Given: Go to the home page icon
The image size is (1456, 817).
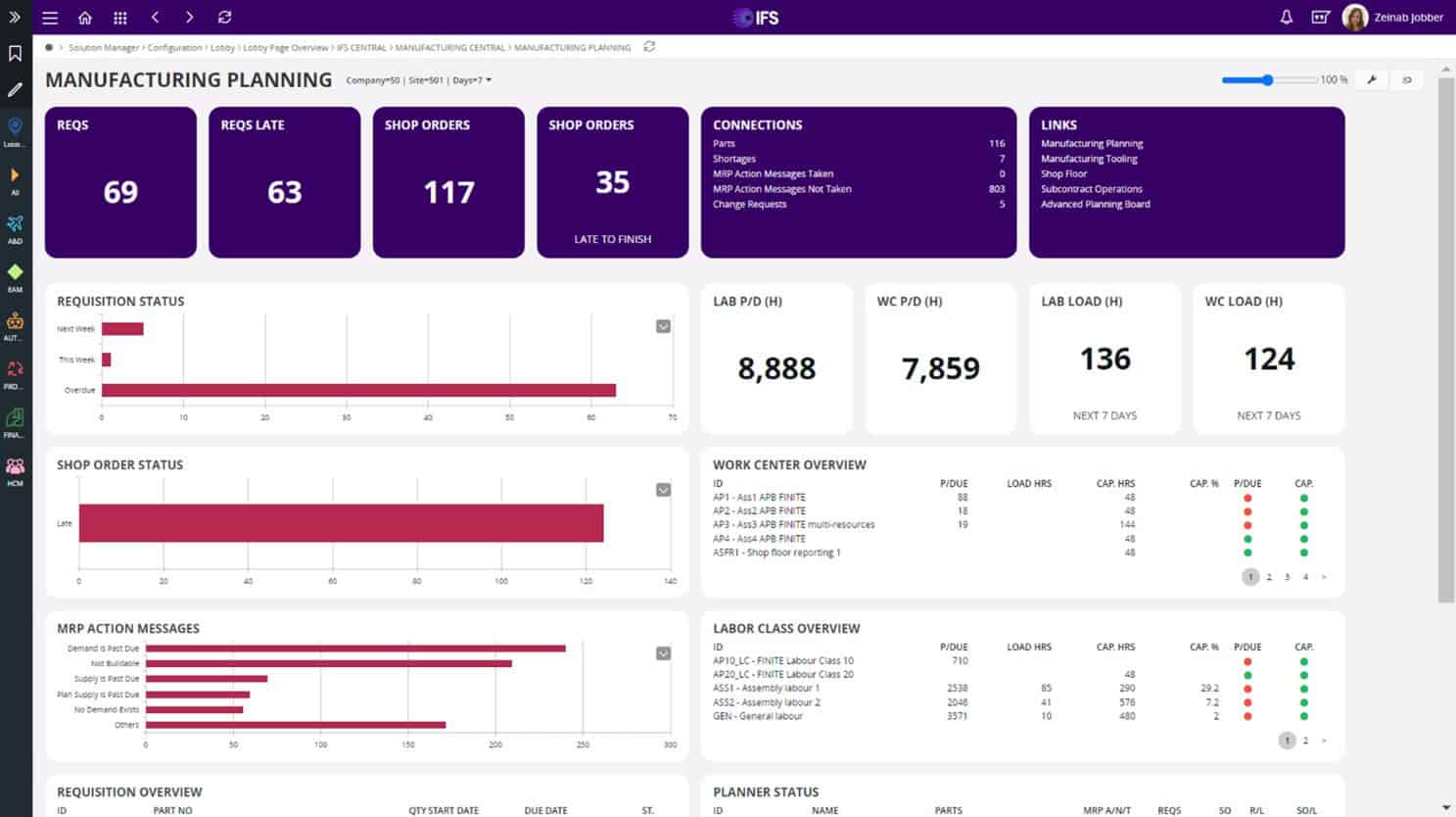Looking at the screenshot, I should click(85, 18).
